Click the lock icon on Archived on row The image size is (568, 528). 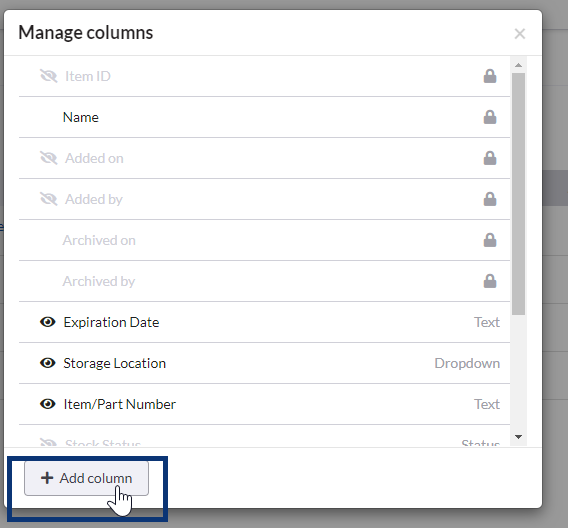pos(490,240)
